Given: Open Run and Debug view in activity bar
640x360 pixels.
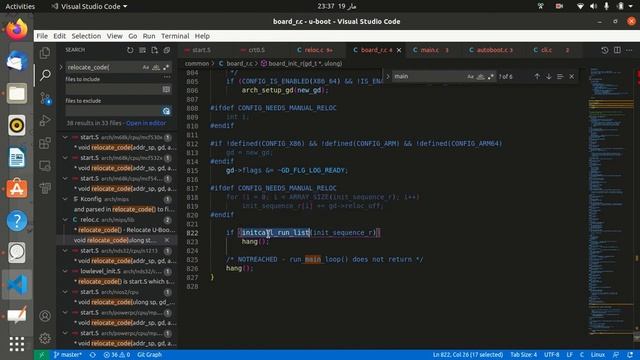Looking at the screenshot, I should coord(45,120).
